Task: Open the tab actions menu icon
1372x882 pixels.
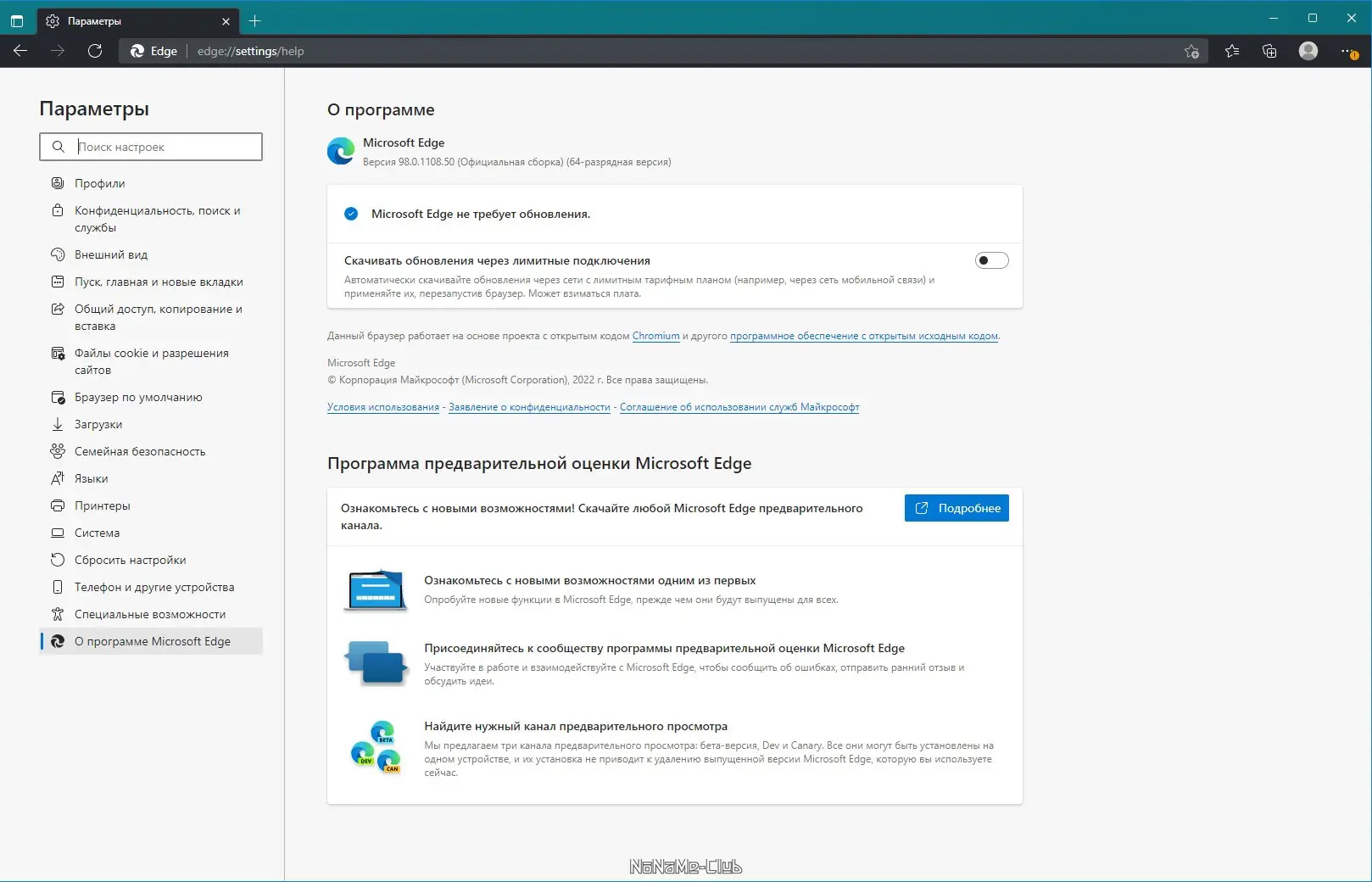Action: point(17,20)
